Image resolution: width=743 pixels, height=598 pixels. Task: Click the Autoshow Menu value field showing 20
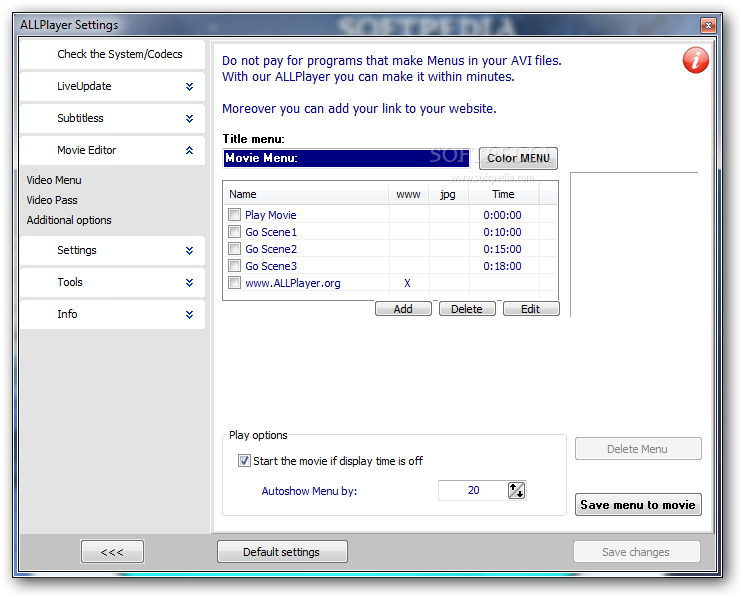point(473,490)
